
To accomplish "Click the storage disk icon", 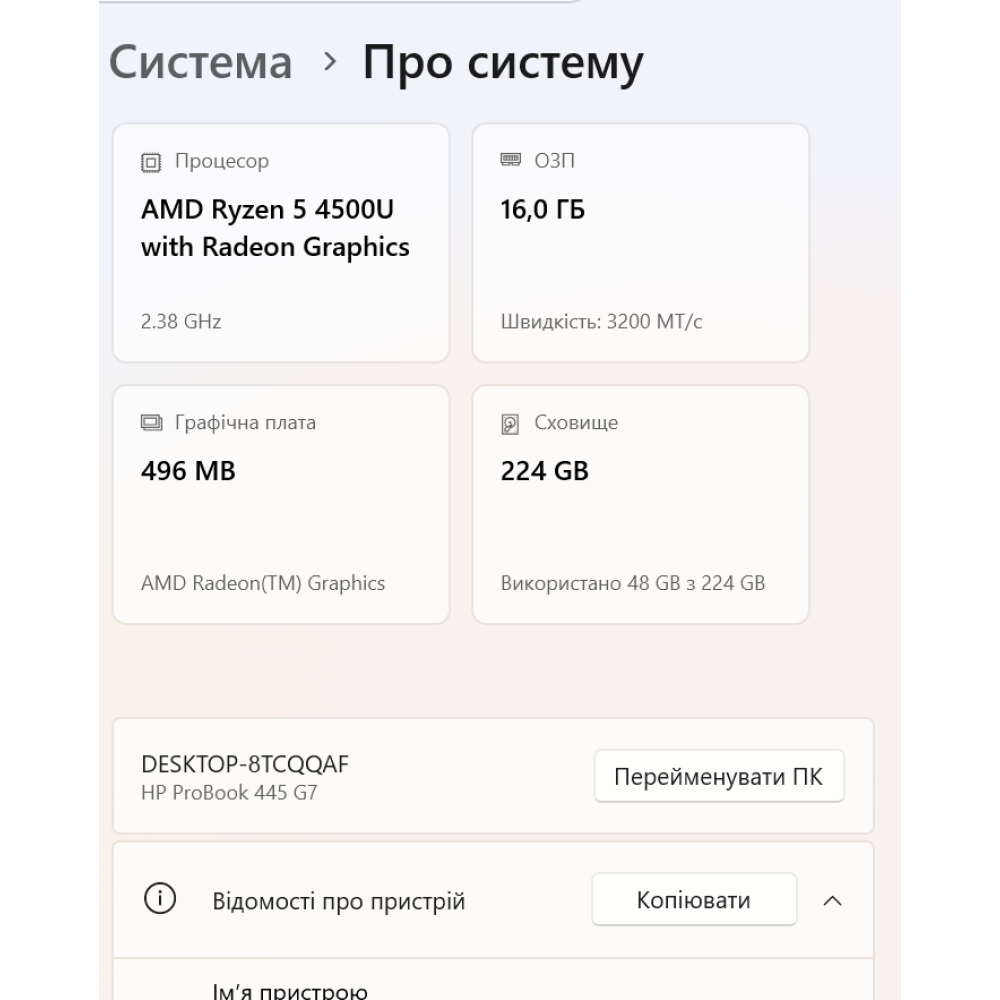I will tap(510, 424).
